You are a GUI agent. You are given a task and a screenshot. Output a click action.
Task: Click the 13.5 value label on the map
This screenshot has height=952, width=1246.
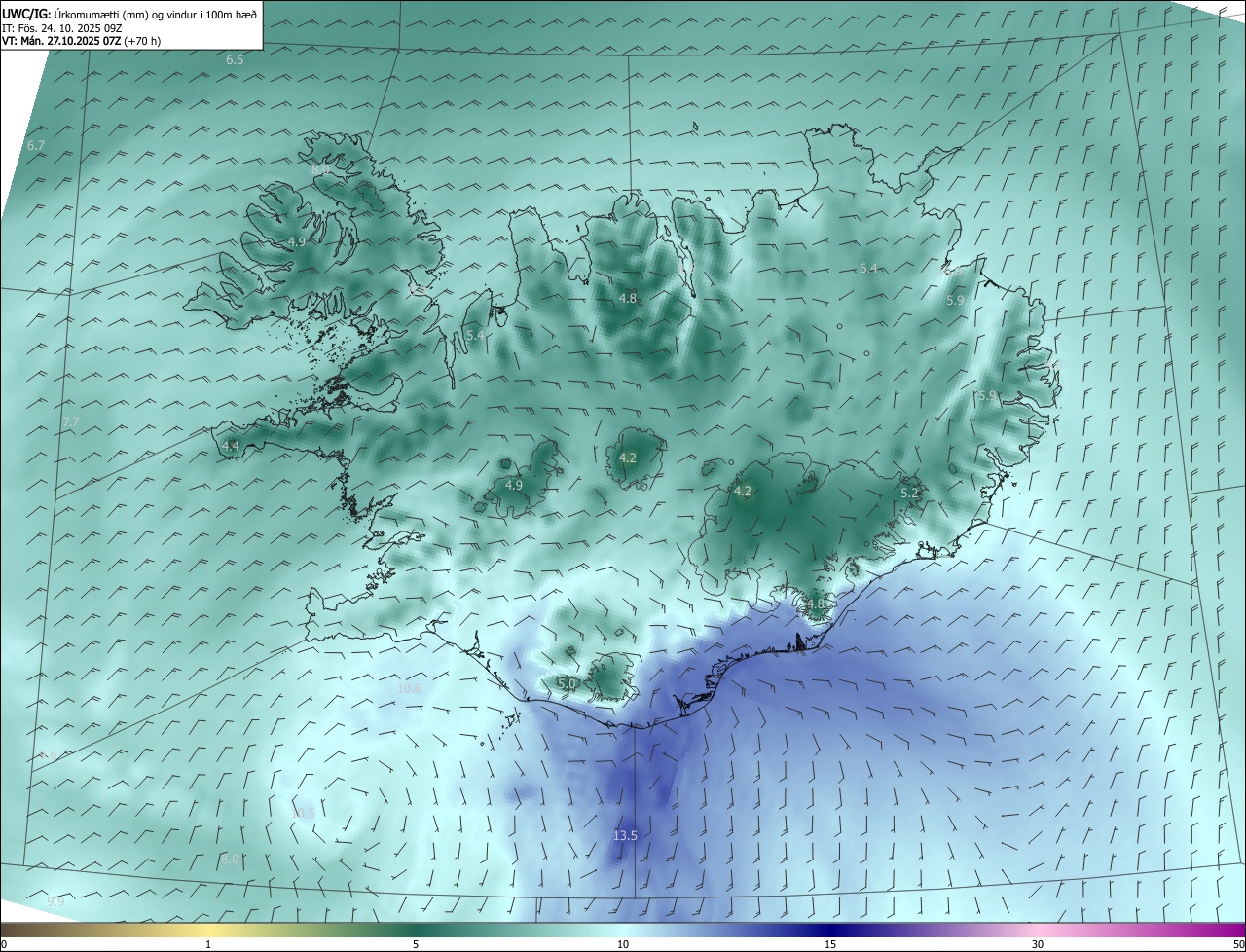point(625,836)
